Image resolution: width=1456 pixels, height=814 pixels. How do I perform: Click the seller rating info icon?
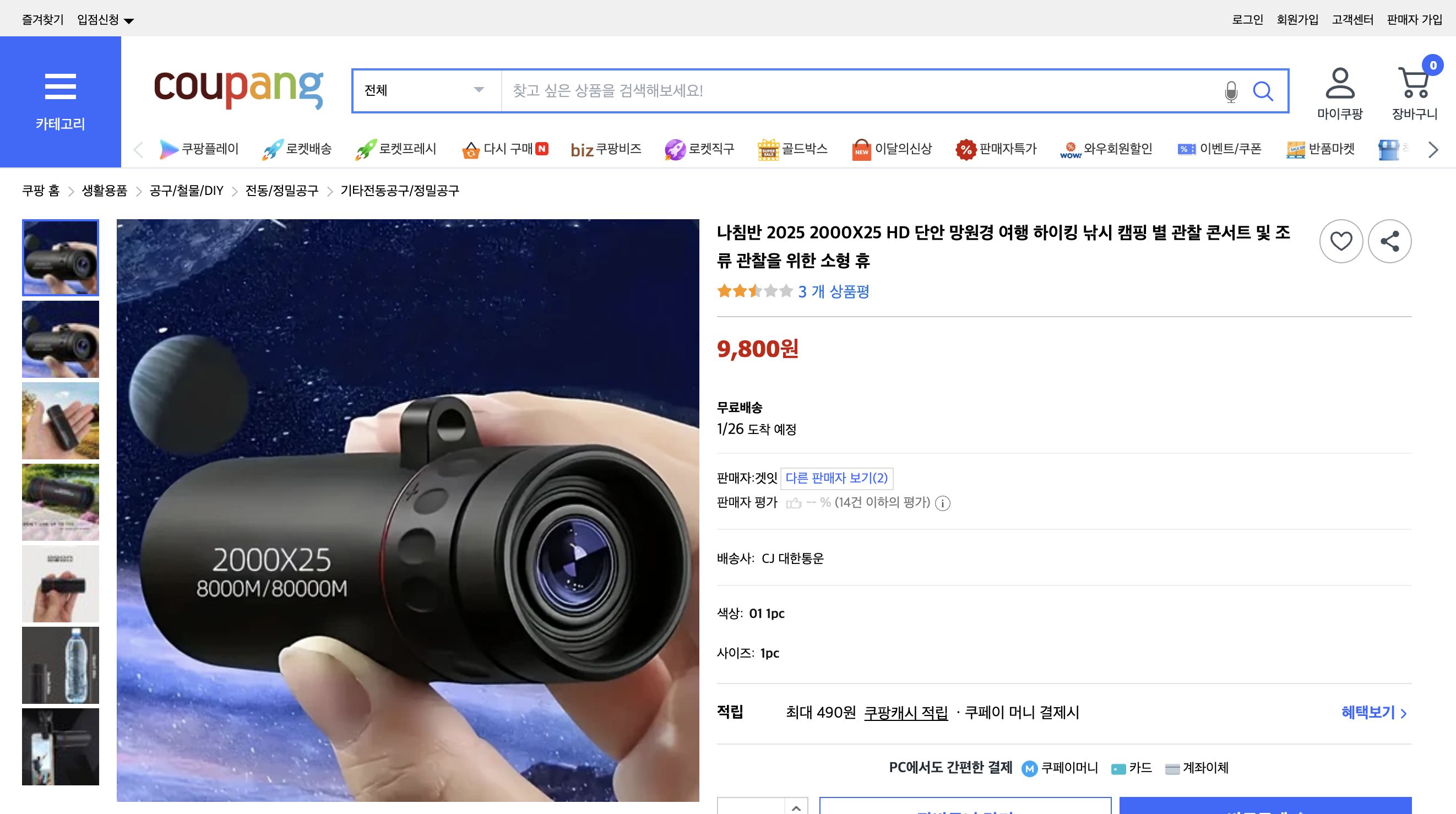[x=943, y=503]
